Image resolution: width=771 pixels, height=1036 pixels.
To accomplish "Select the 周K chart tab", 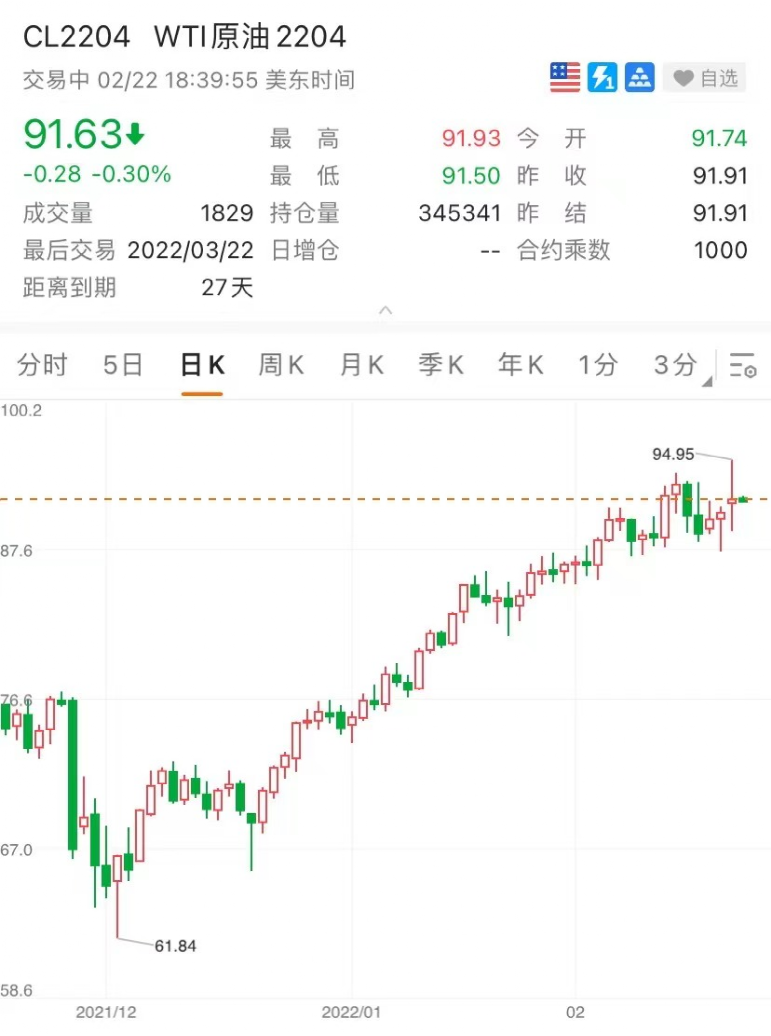I will click(x=281, y=365).
